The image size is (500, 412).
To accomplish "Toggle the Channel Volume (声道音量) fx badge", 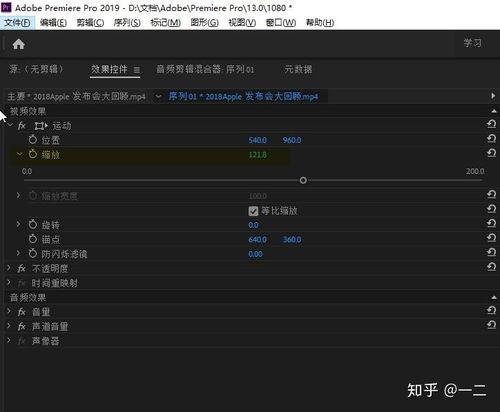I will pyautogui.click(x=22, y=326).
